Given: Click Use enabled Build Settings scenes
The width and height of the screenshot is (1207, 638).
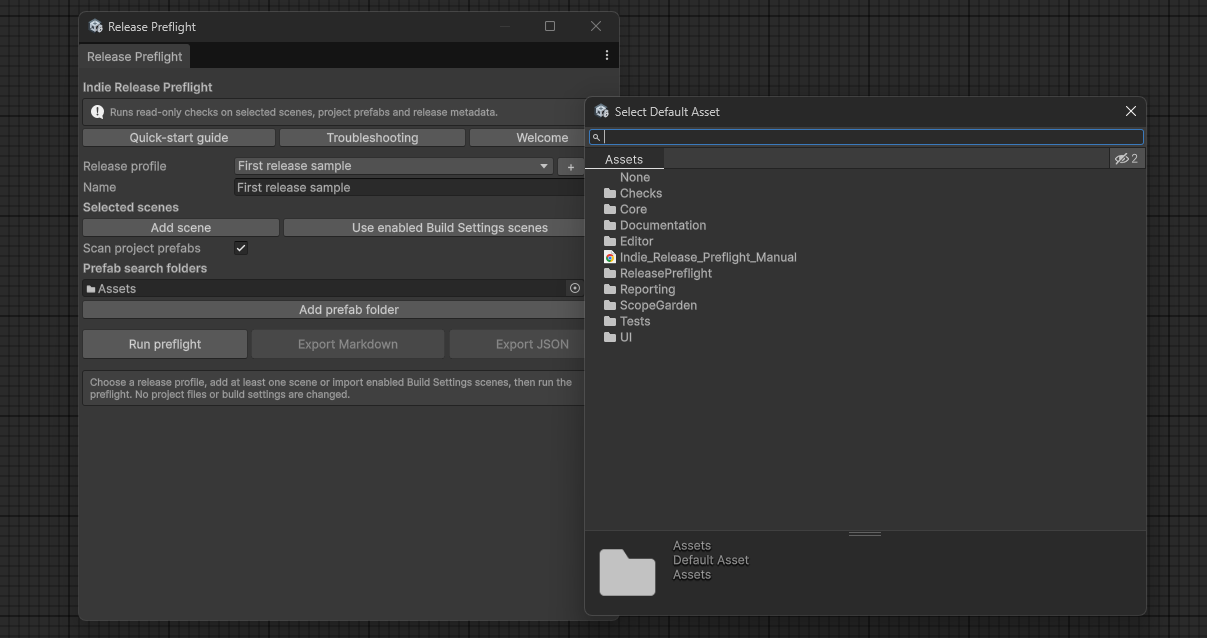Looking at the screenshot, I should [434, 228].
